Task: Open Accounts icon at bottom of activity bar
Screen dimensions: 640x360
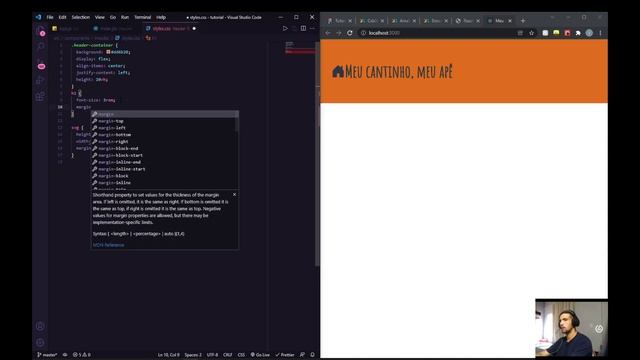Action: tap(40, 326)
